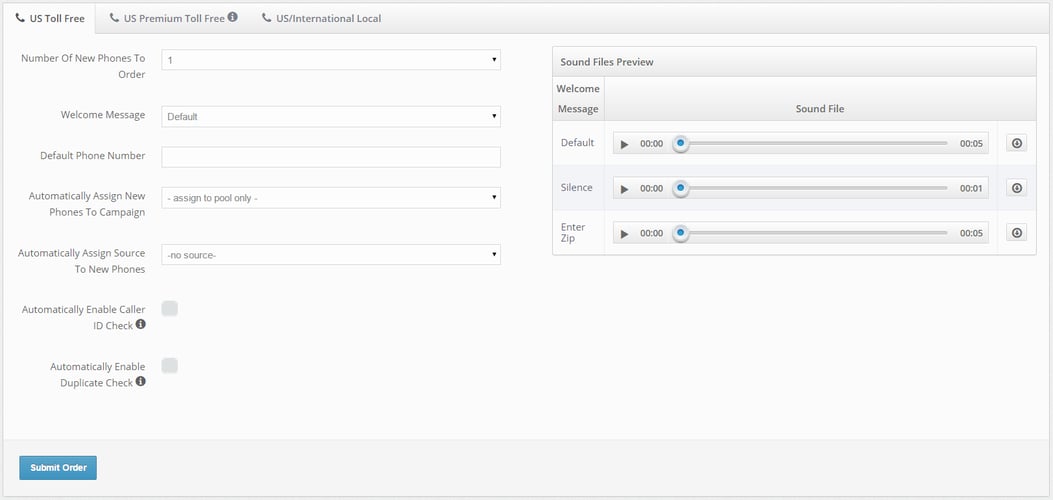This screenshot has width=1053, height=500.
Task: Play the Enter Zip sound file
Action: tap(625, 234)
